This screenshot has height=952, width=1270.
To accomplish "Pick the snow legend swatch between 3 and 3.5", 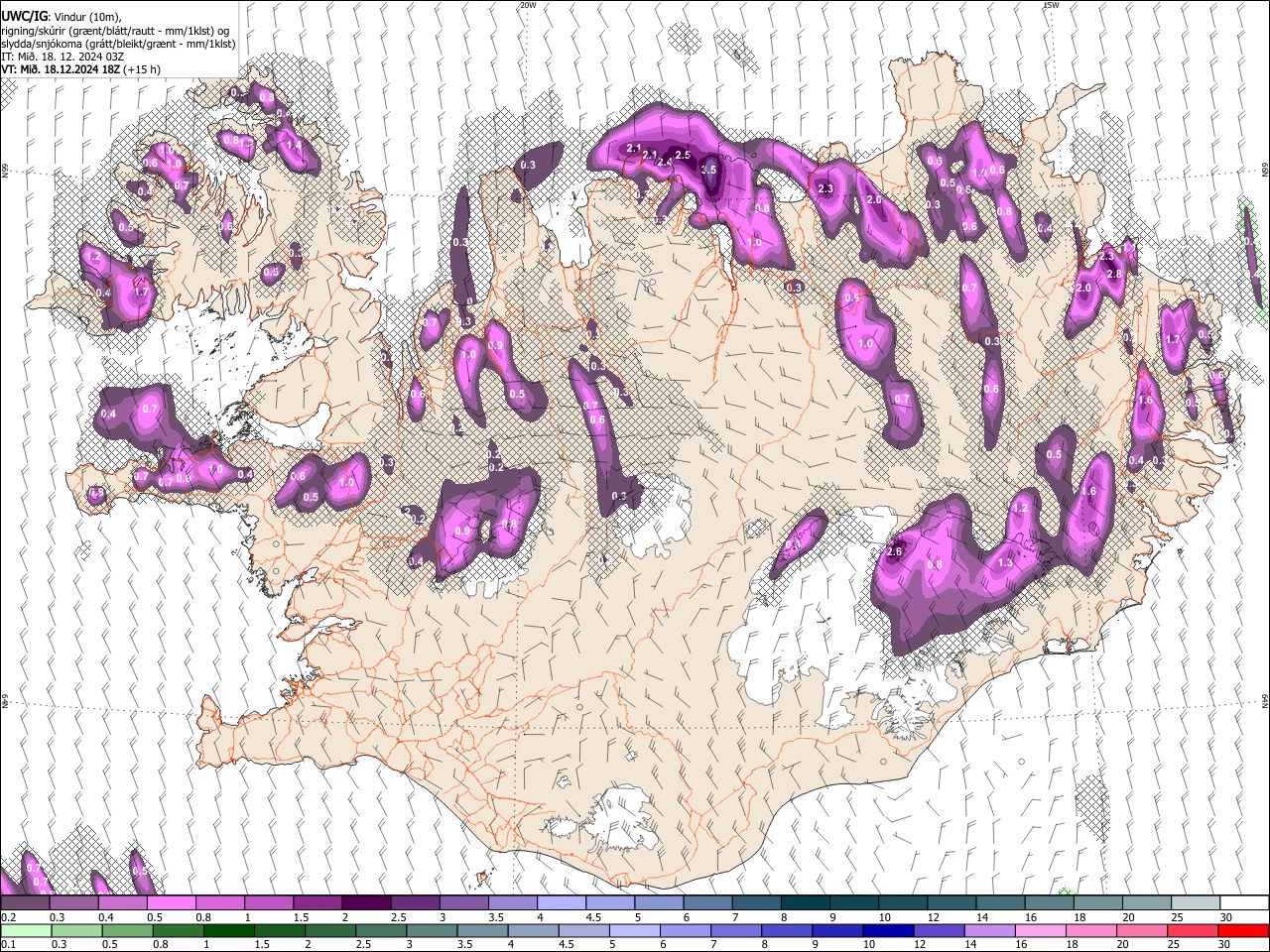I will click(463, 903).
